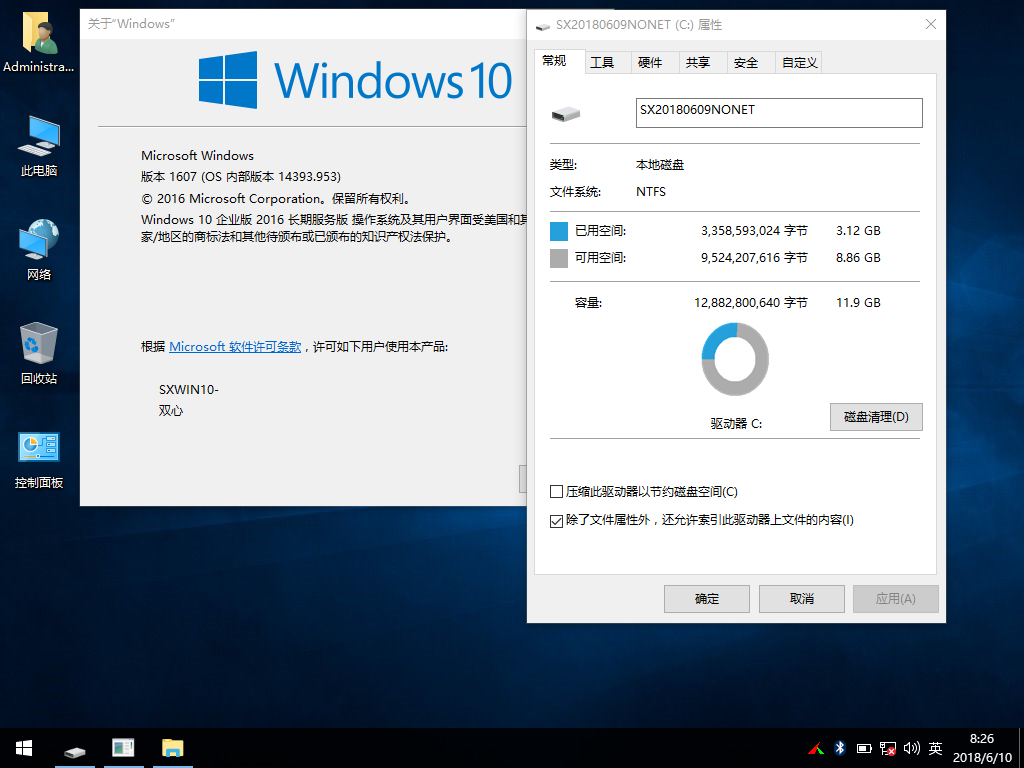Click the 驱动器 C: label
1024x768 pixels.
pos(736,424)
